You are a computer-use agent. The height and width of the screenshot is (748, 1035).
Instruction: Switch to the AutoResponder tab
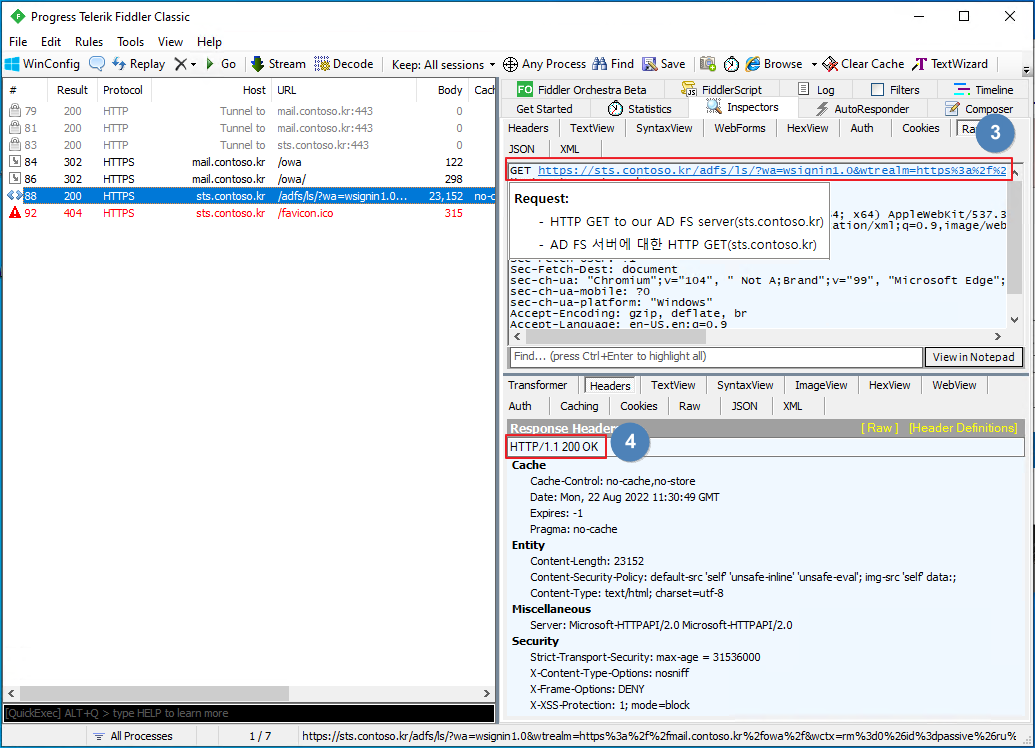click(863, 109)
